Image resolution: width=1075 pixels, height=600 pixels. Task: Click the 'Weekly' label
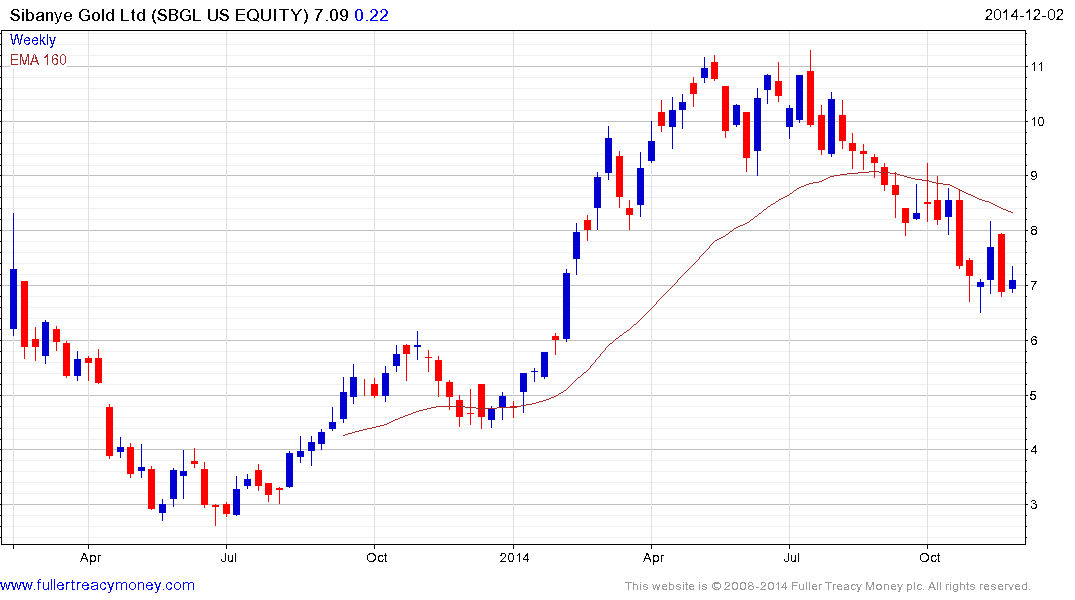coord(33,40)
